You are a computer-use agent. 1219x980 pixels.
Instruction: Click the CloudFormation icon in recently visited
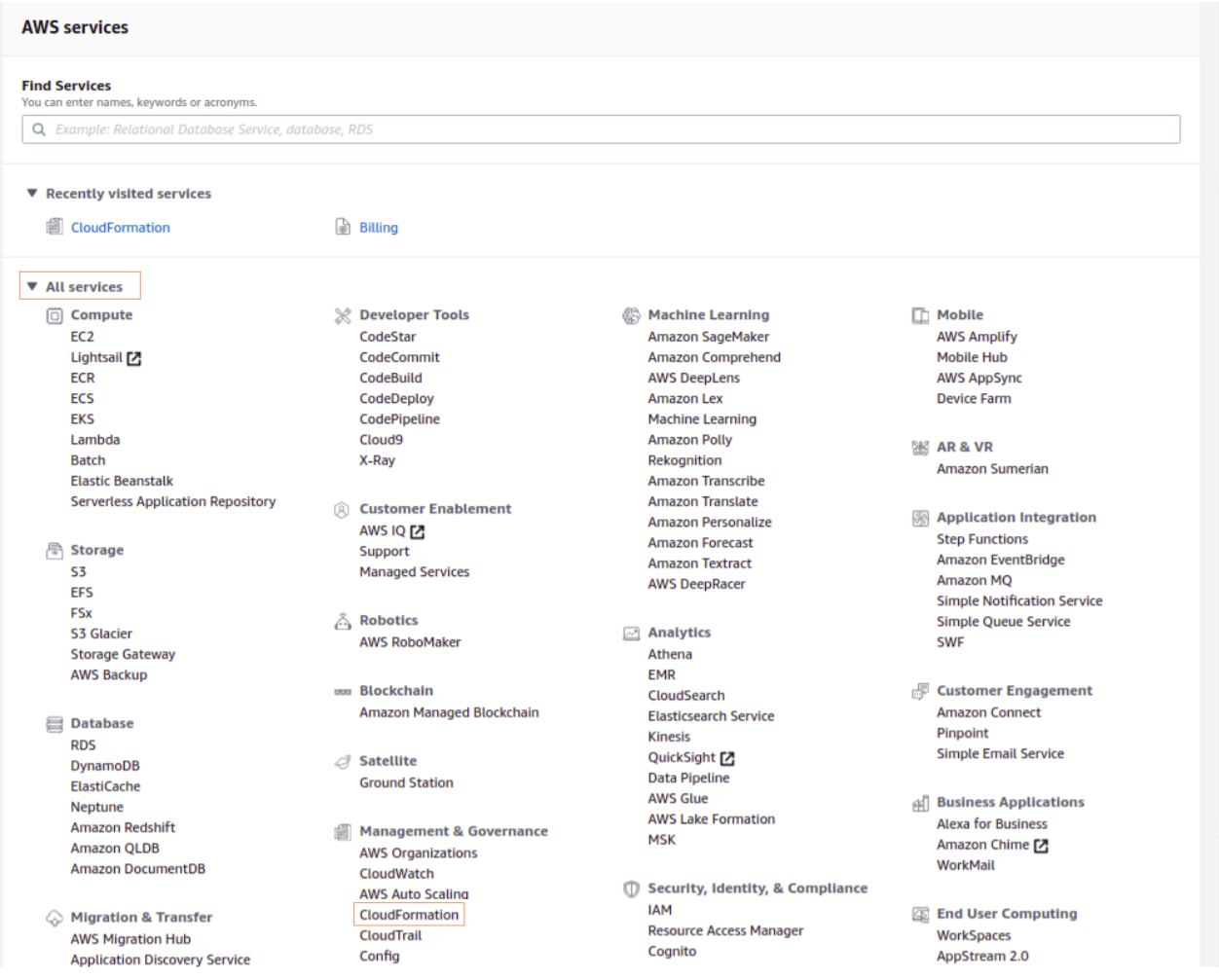point(55,227)
